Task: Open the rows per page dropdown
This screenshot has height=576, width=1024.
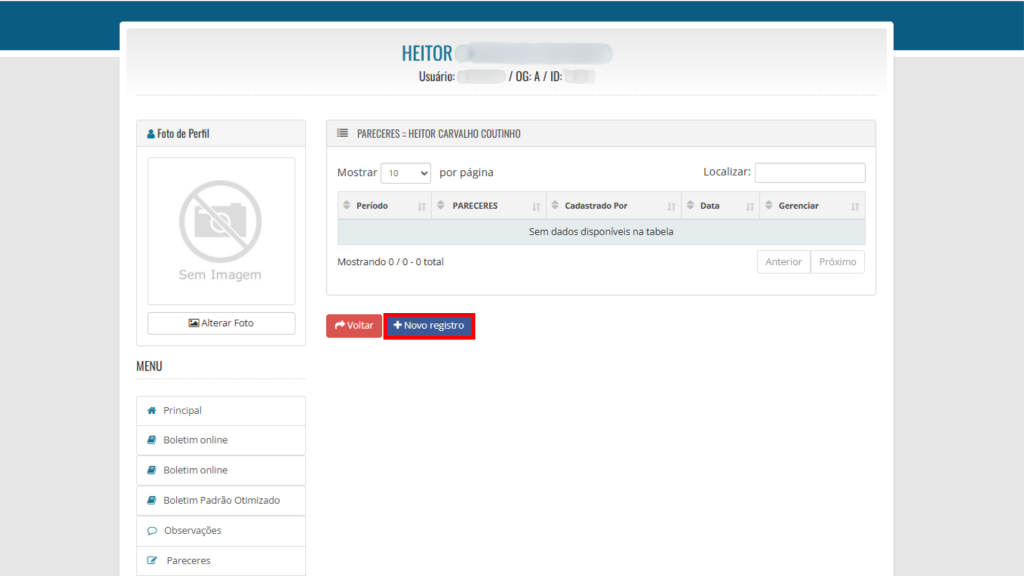Action: pos(405,173)
